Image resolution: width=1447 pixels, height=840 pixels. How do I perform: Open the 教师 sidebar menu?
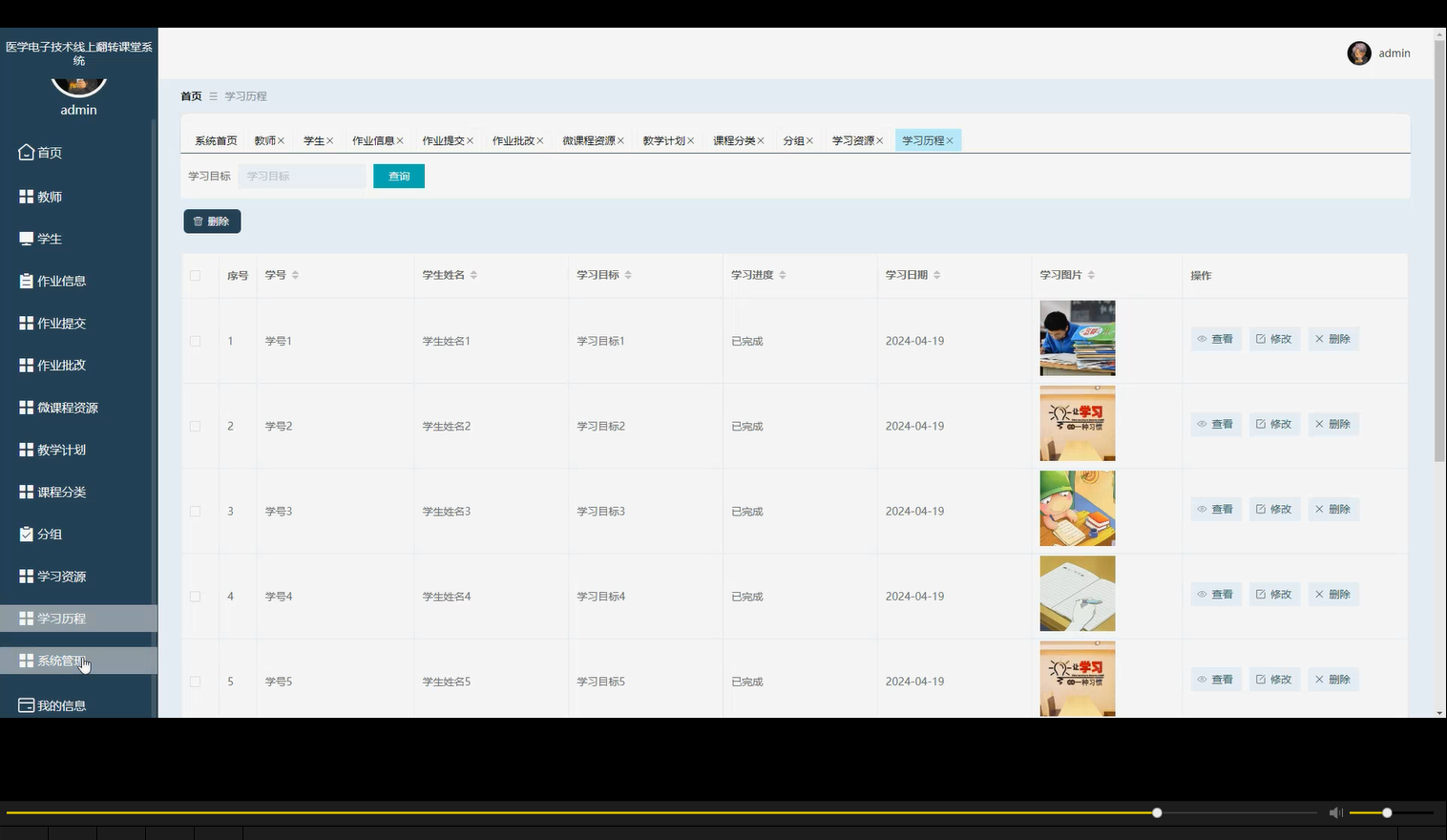click(78, 197)
